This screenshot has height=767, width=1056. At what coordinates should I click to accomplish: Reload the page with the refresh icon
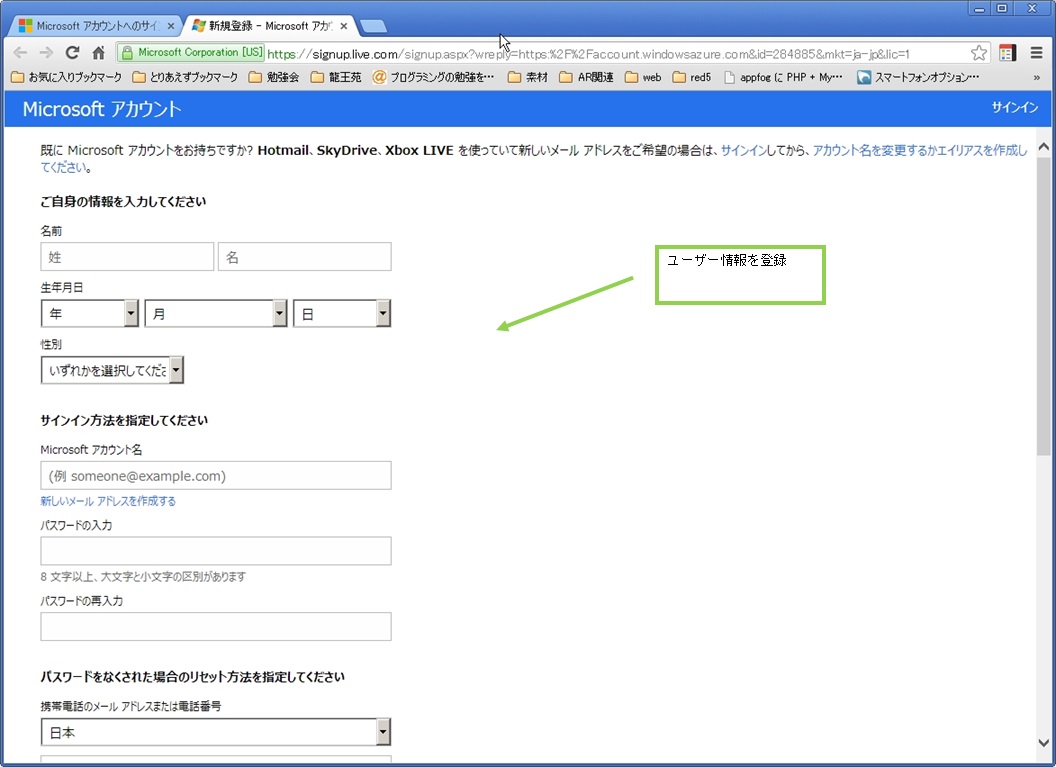point(72,53)
